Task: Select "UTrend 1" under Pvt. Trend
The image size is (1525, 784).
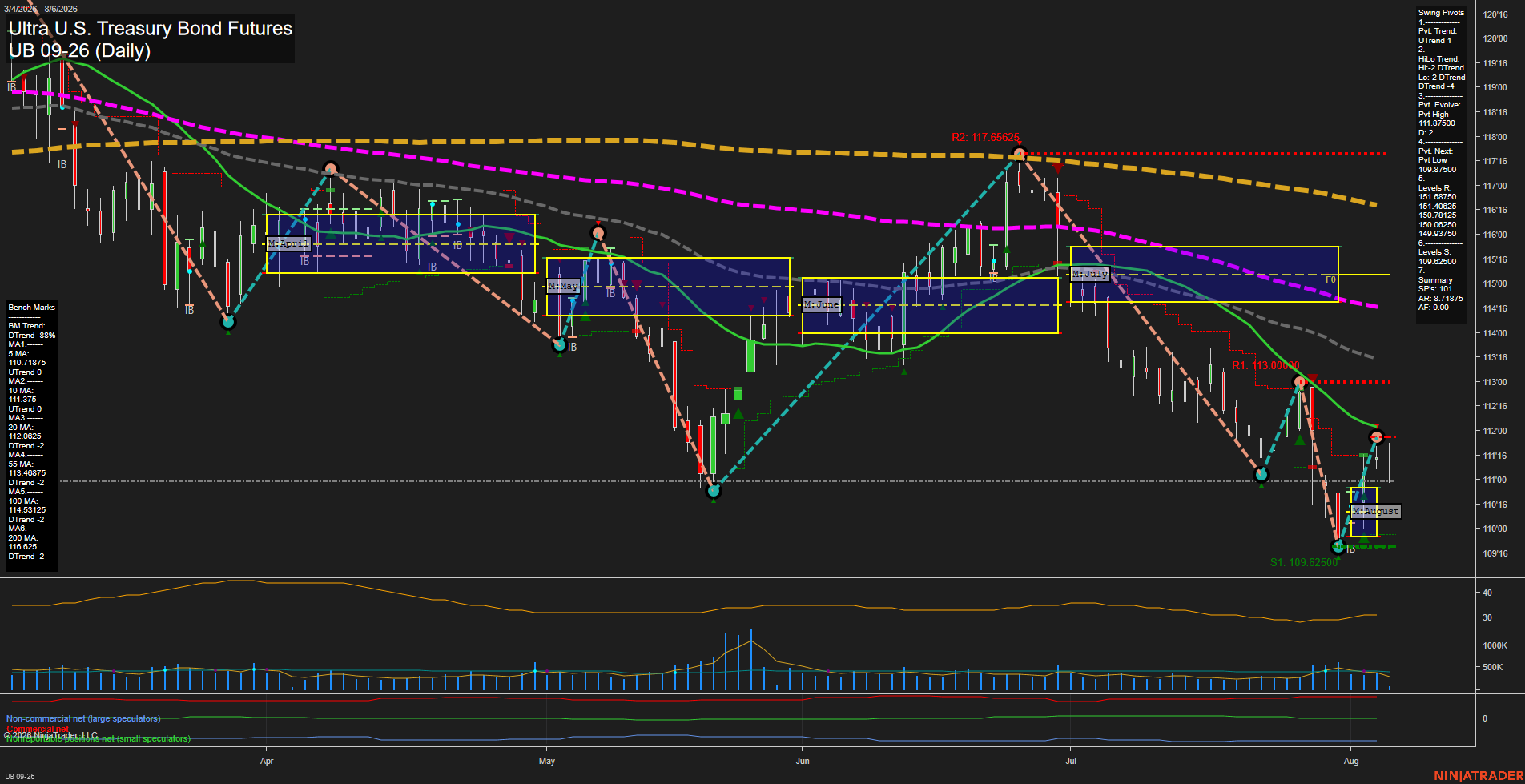Action: [1434, 41]
